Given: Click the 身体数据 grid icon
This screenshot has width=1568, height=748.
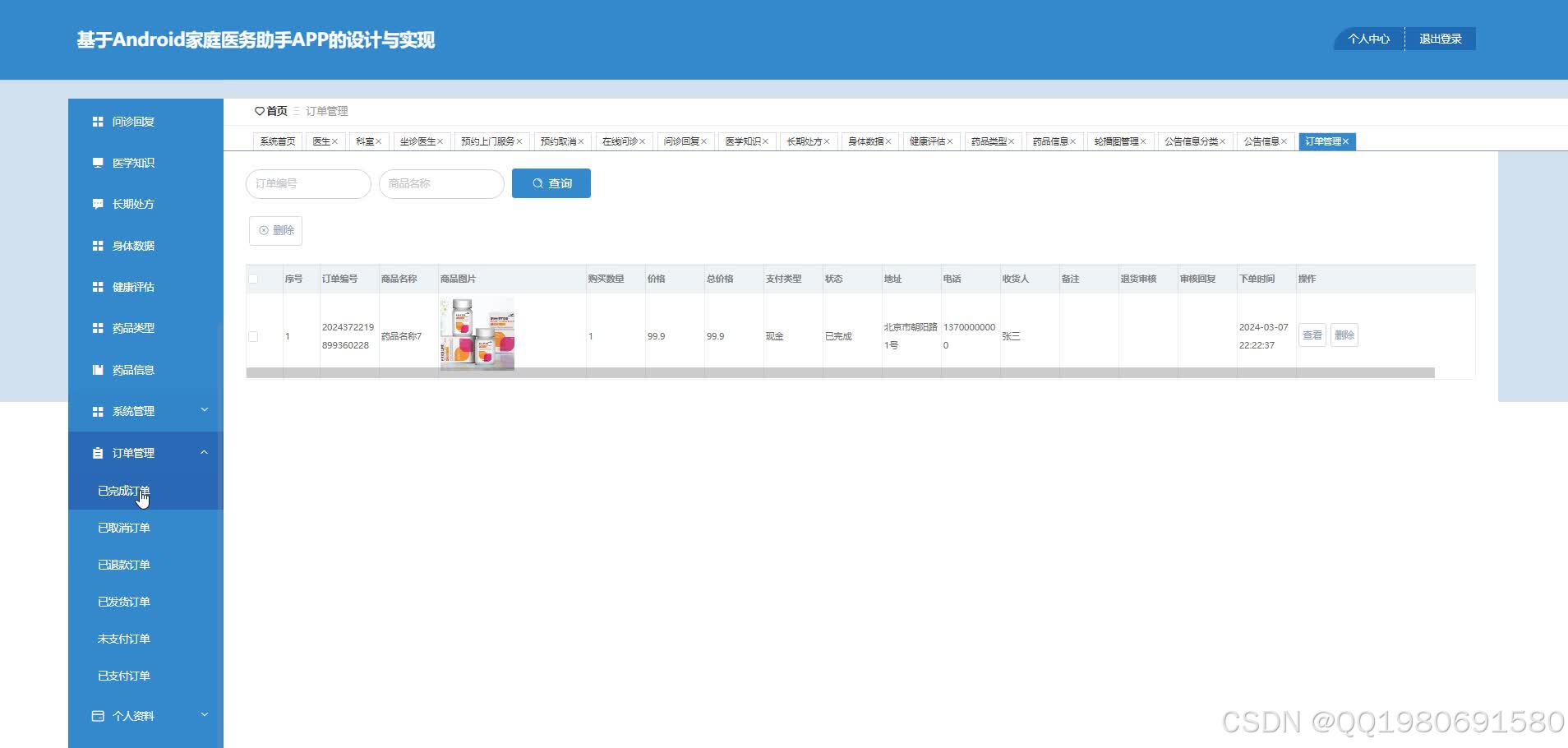Looking at the screenshot, I should [98, 246].
